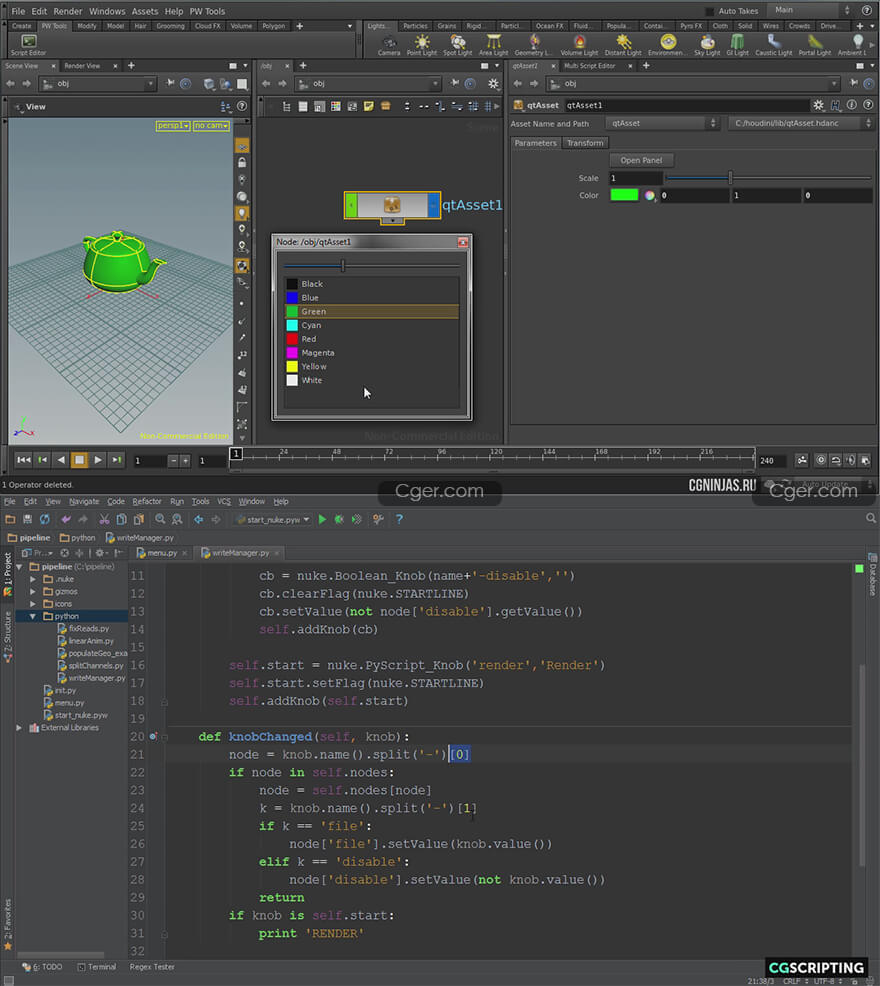Click the qtAsset node info icon

coord(852,105)
